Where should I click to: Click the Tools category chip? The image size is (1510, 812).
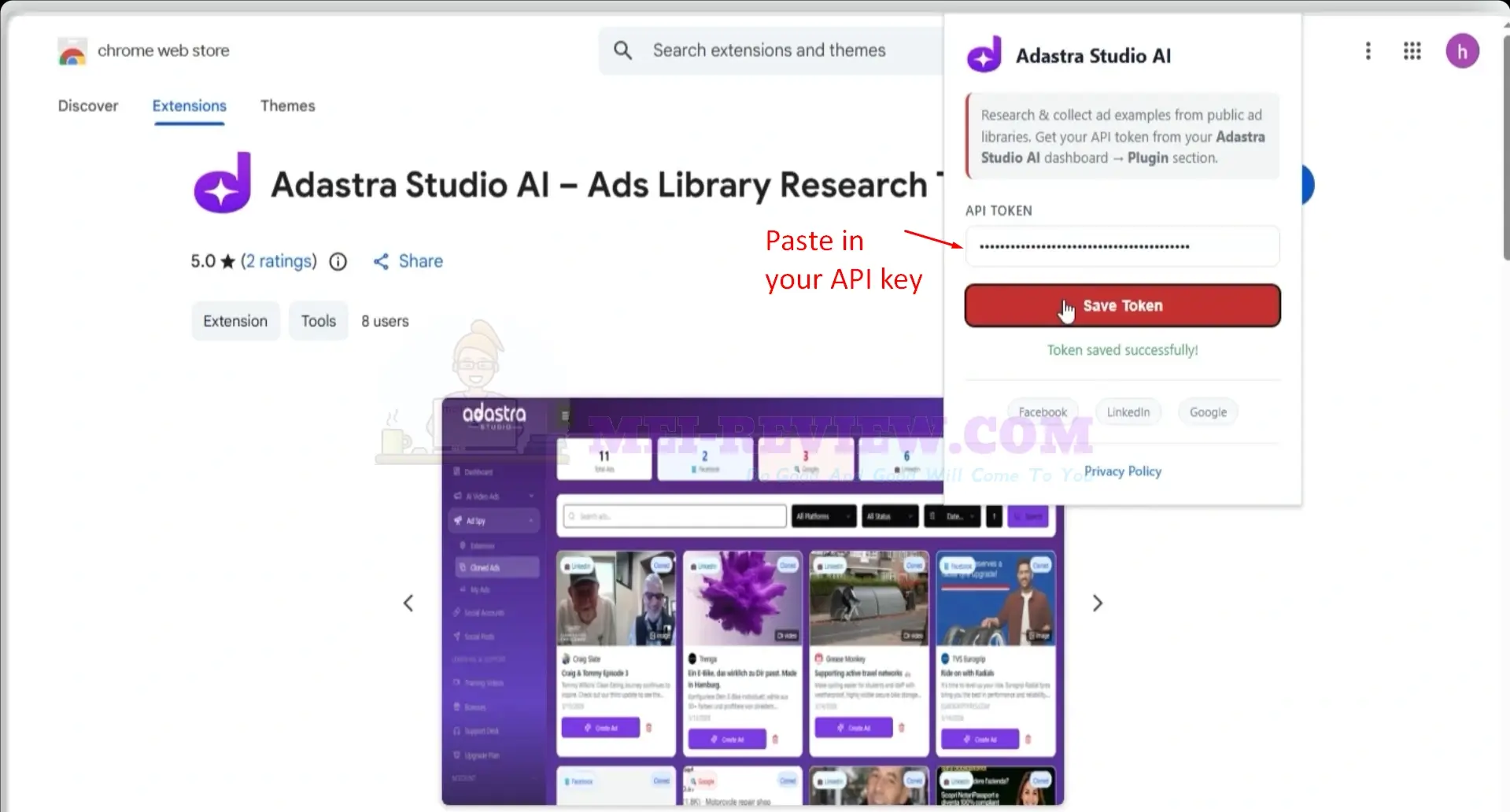click(319, 321)
